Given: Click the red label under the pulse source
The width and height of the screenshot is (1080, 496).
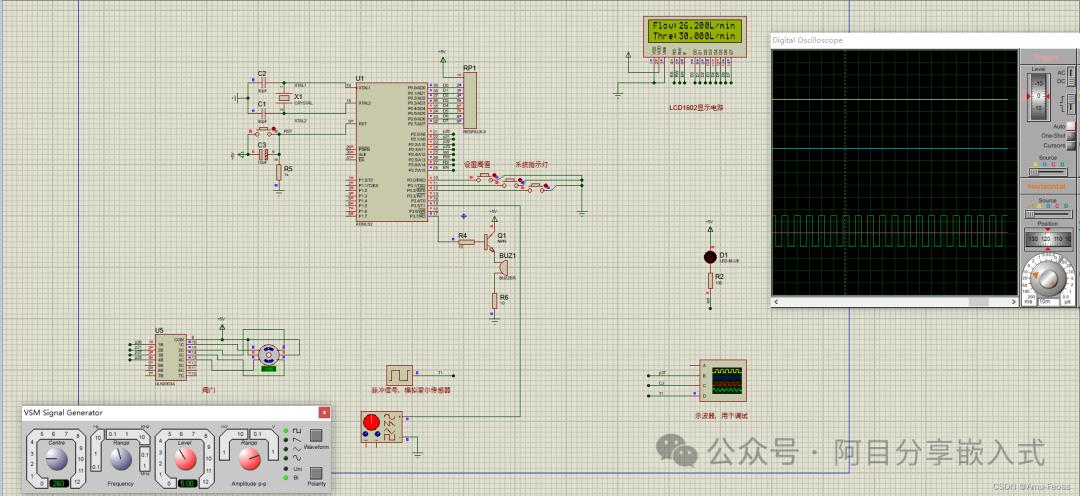Looking at the screenshot, I should pyautogui.click(x=411, y=391).
